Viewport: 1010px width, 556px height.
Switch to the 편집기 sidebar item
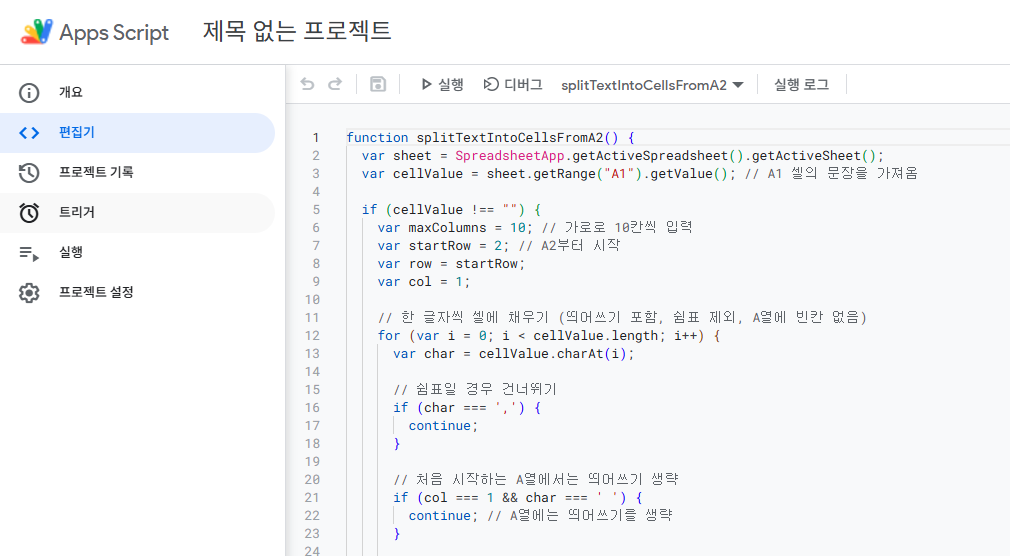point(137,133)
